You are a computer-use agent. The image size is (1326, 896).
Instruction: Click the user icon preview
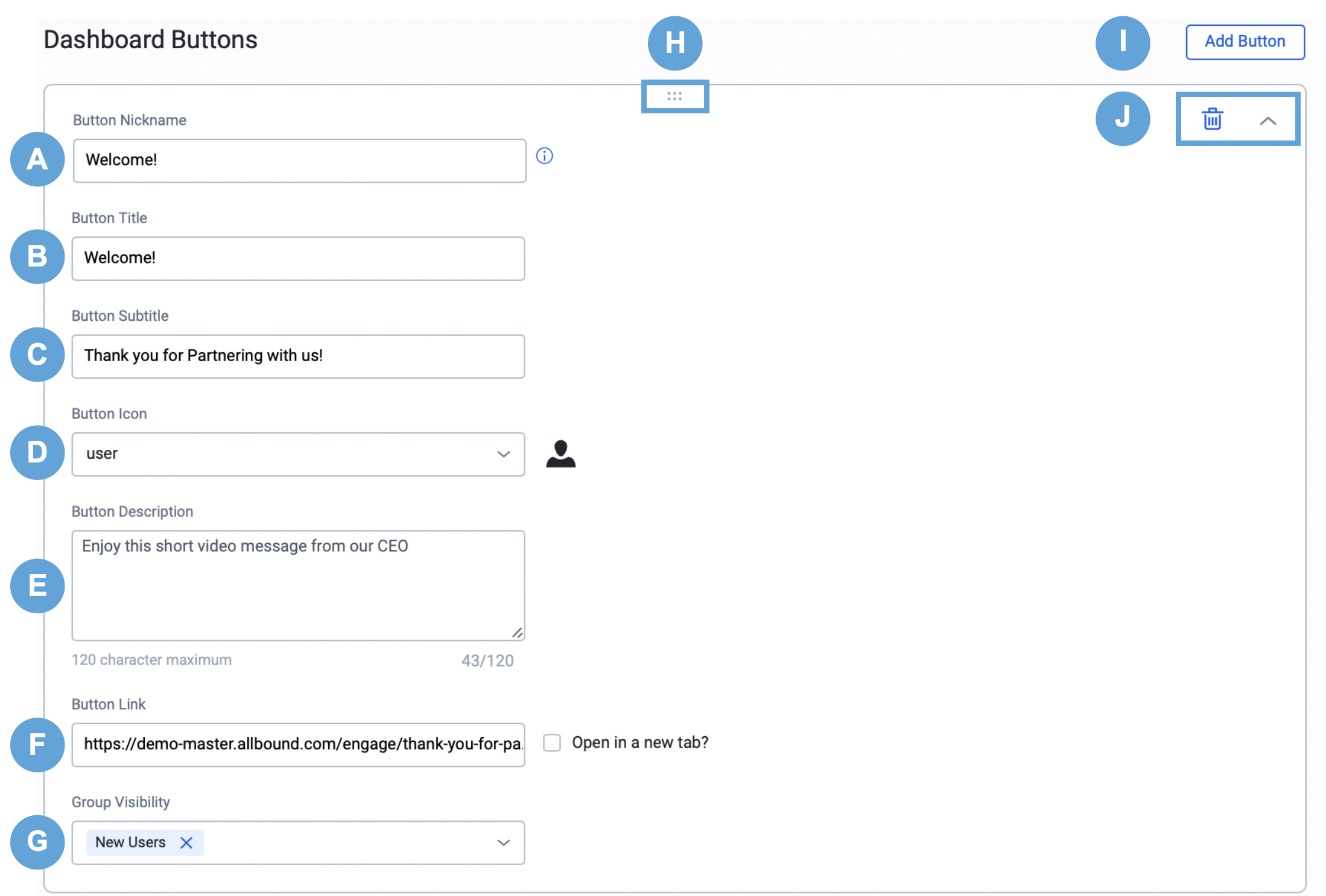tap(560, 453)
